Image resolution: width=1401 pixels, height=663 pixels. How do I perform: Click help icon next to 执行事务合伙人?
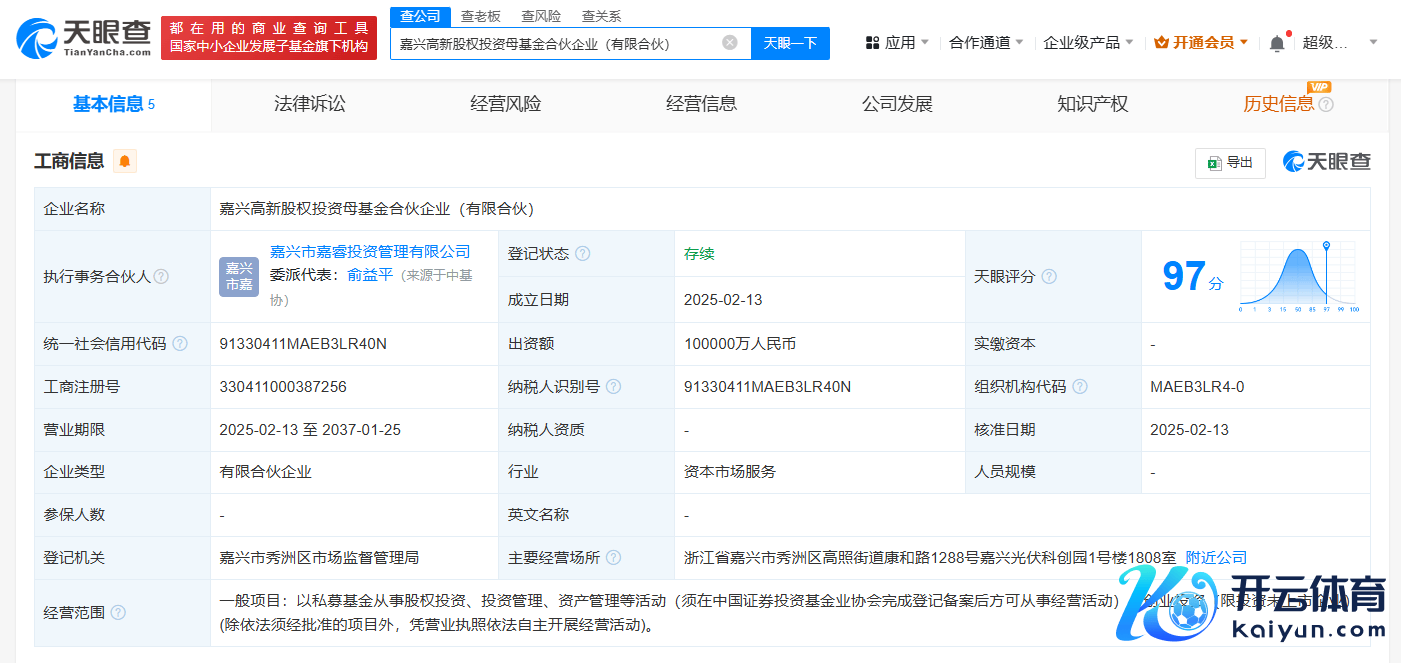click(161, 277)
